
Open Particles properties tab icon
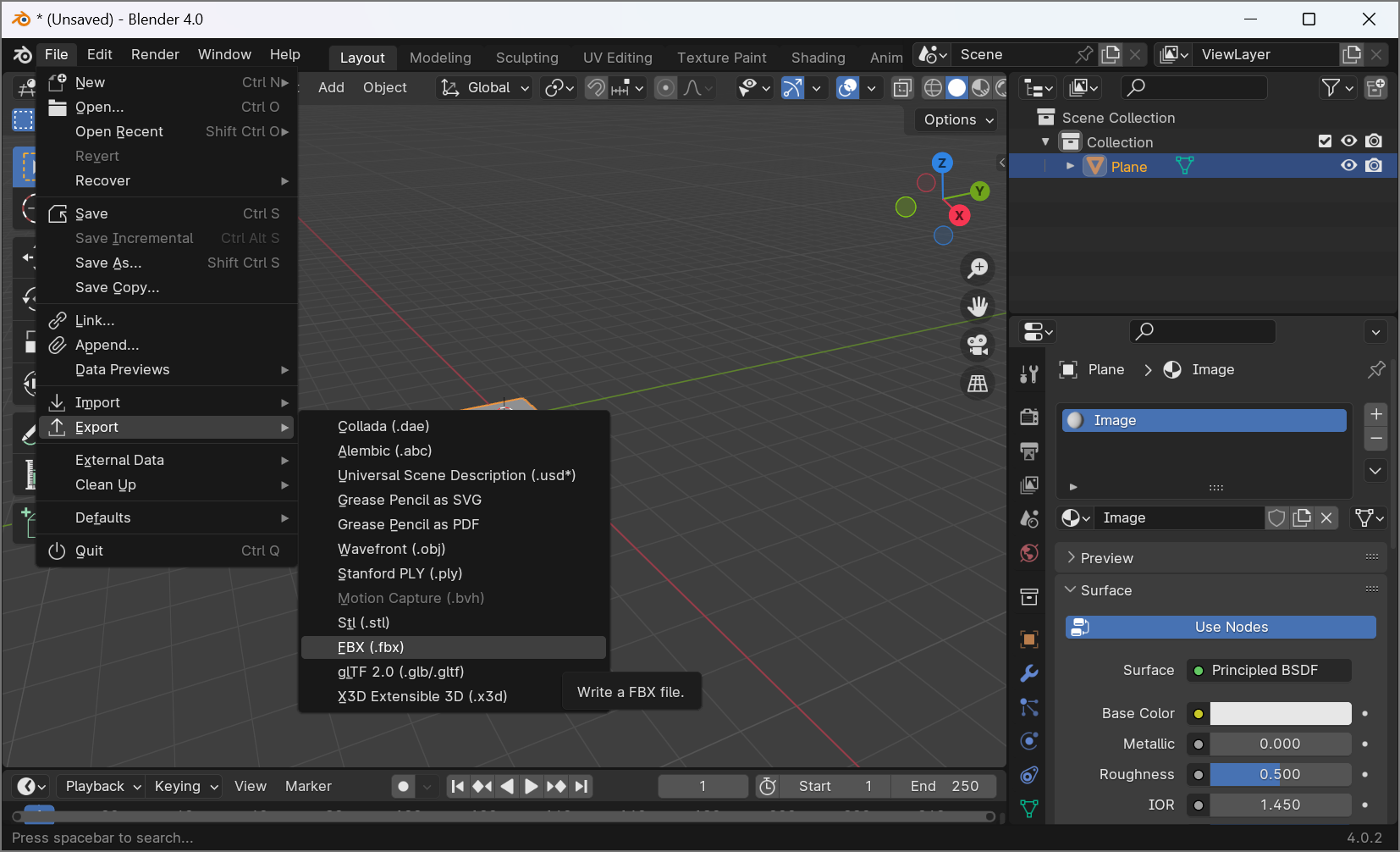1029,707
